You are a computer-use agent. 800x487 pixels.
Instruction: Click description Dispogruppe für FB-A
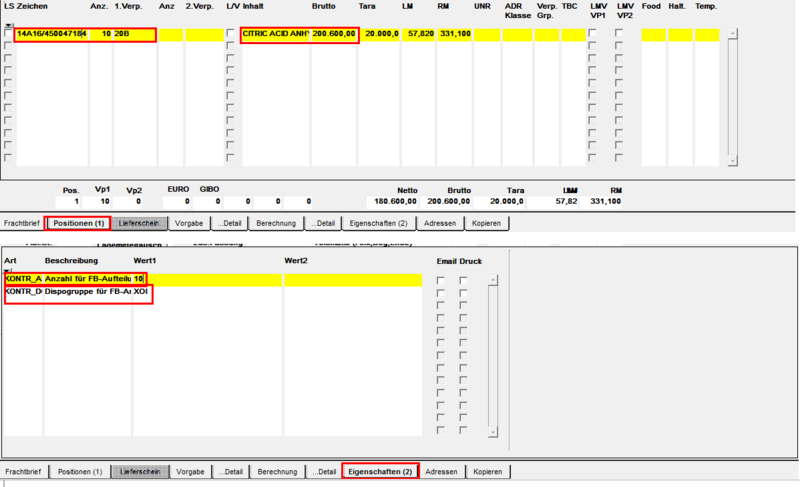click(x=88, y=292)
